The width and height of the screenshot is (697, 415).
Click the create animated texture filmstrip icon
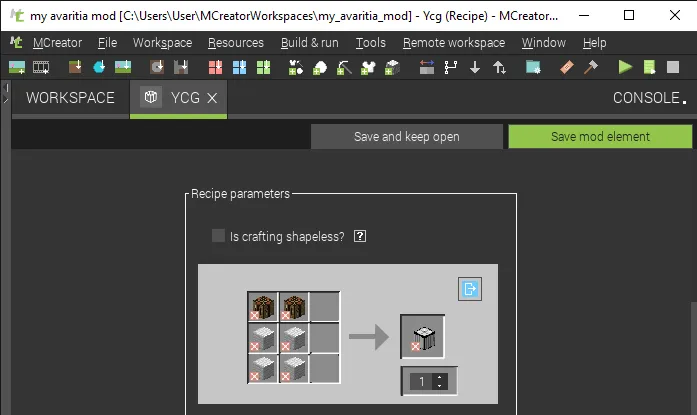(41, 68)
